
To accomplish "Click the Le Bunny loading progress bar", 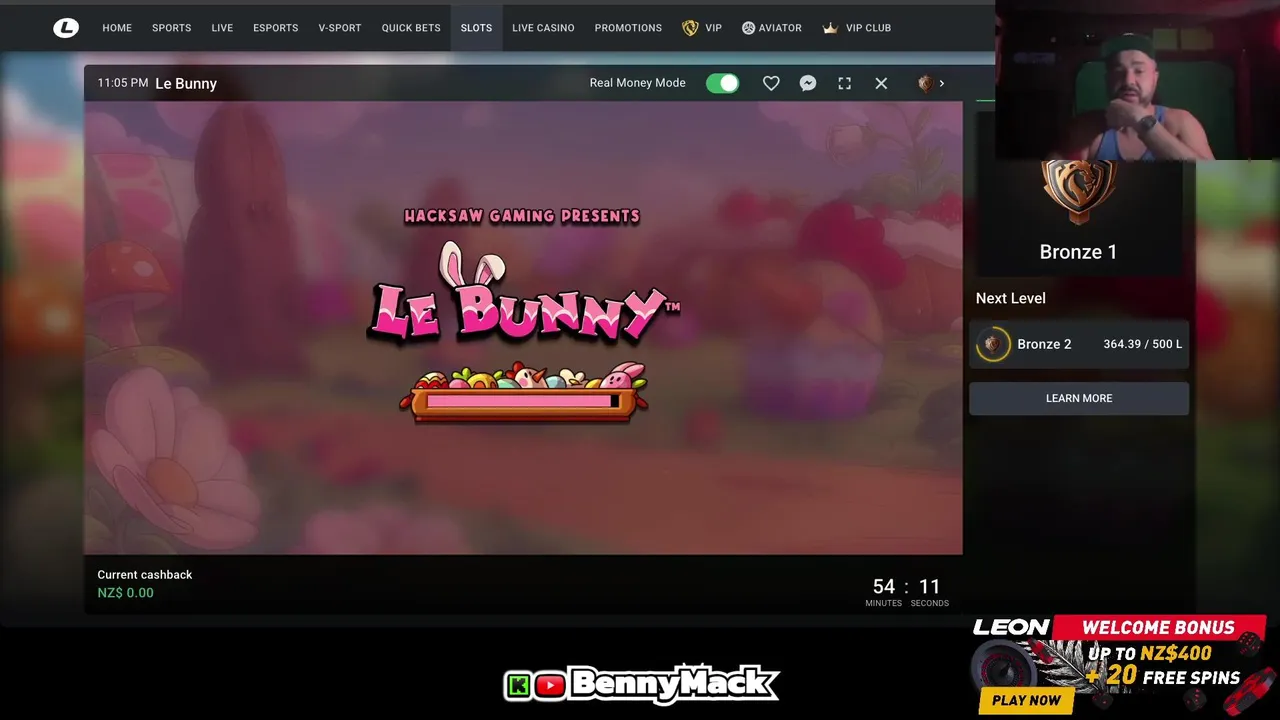I will pos(522,401).
